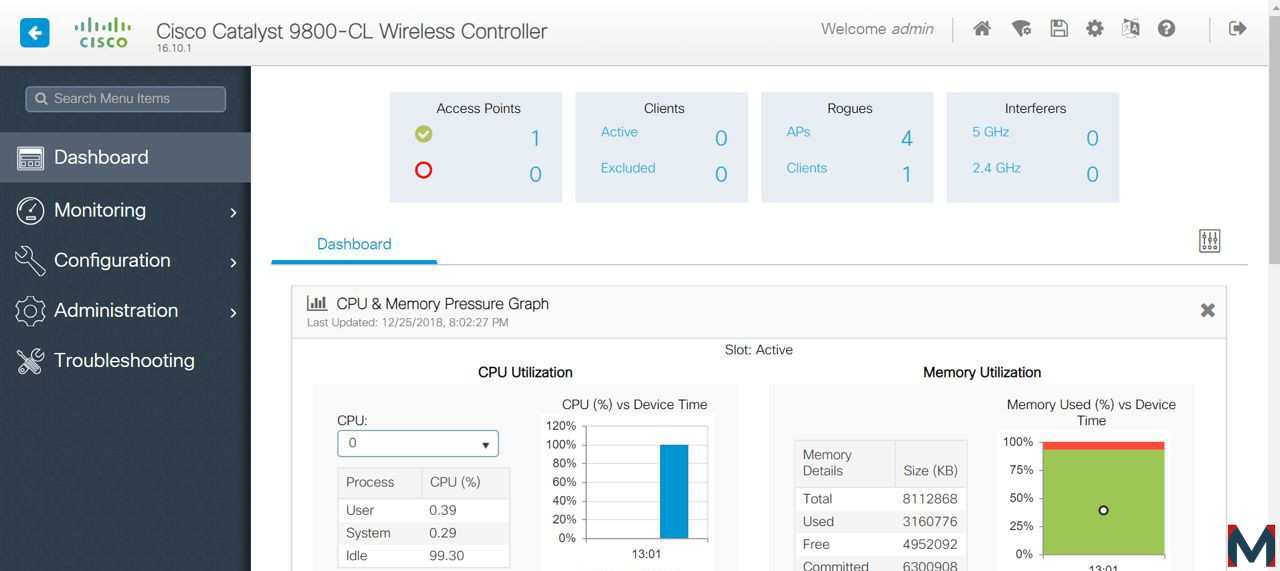Click the System CPU value 0.29
Image resolution: width=1280 pixels, height=571 pixels.
point(443,533)
